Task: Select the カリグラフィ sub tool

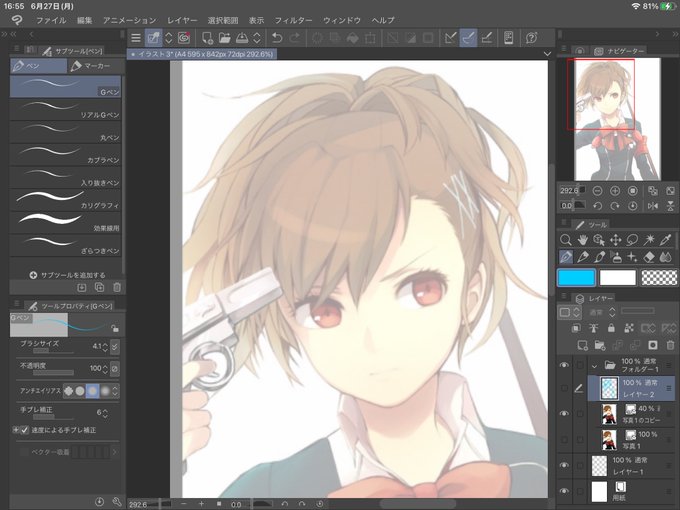Action: pyautogui.click(x=65, y=200)
